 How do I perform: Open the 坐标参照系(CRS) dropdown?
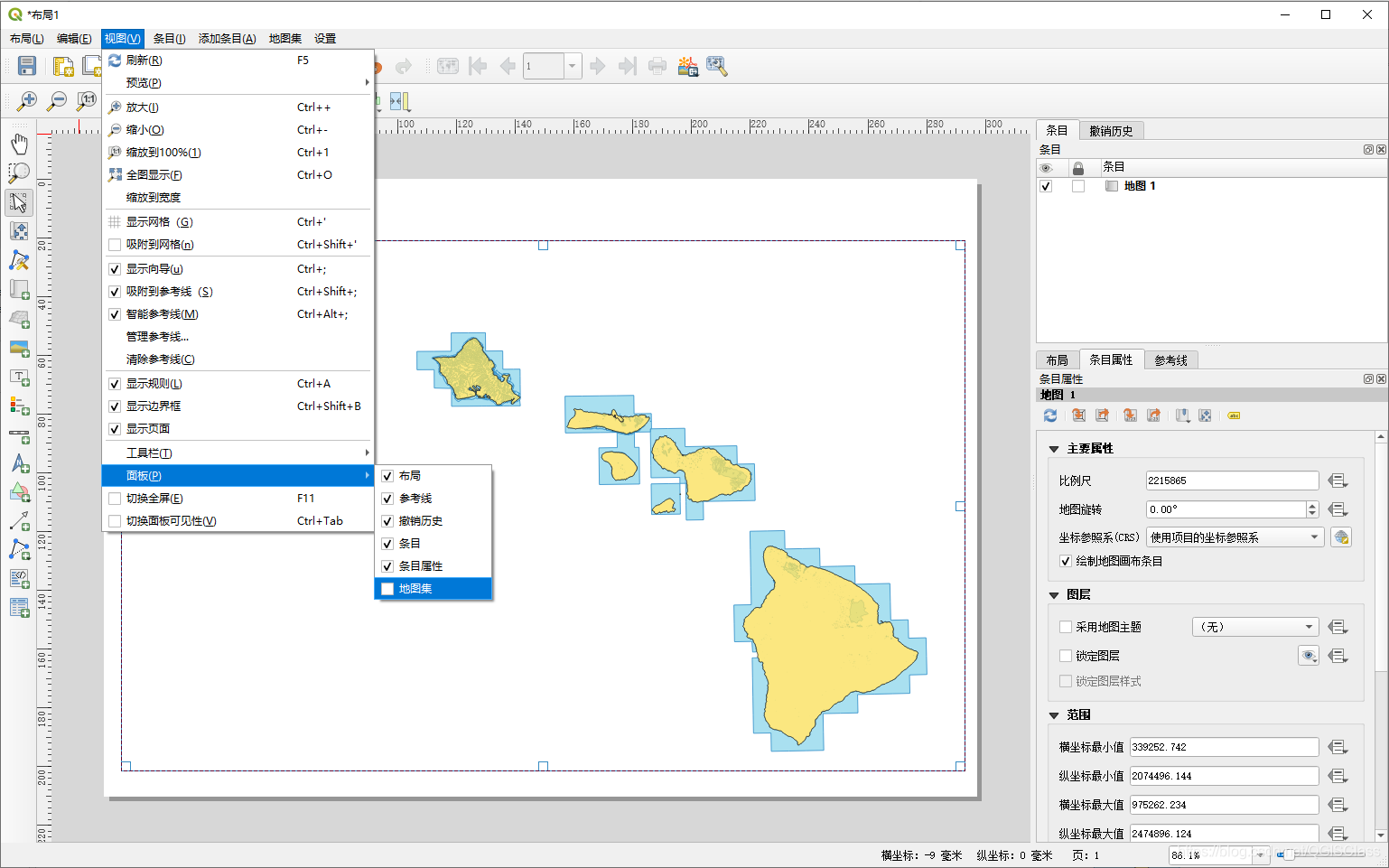click(1235, 537)
